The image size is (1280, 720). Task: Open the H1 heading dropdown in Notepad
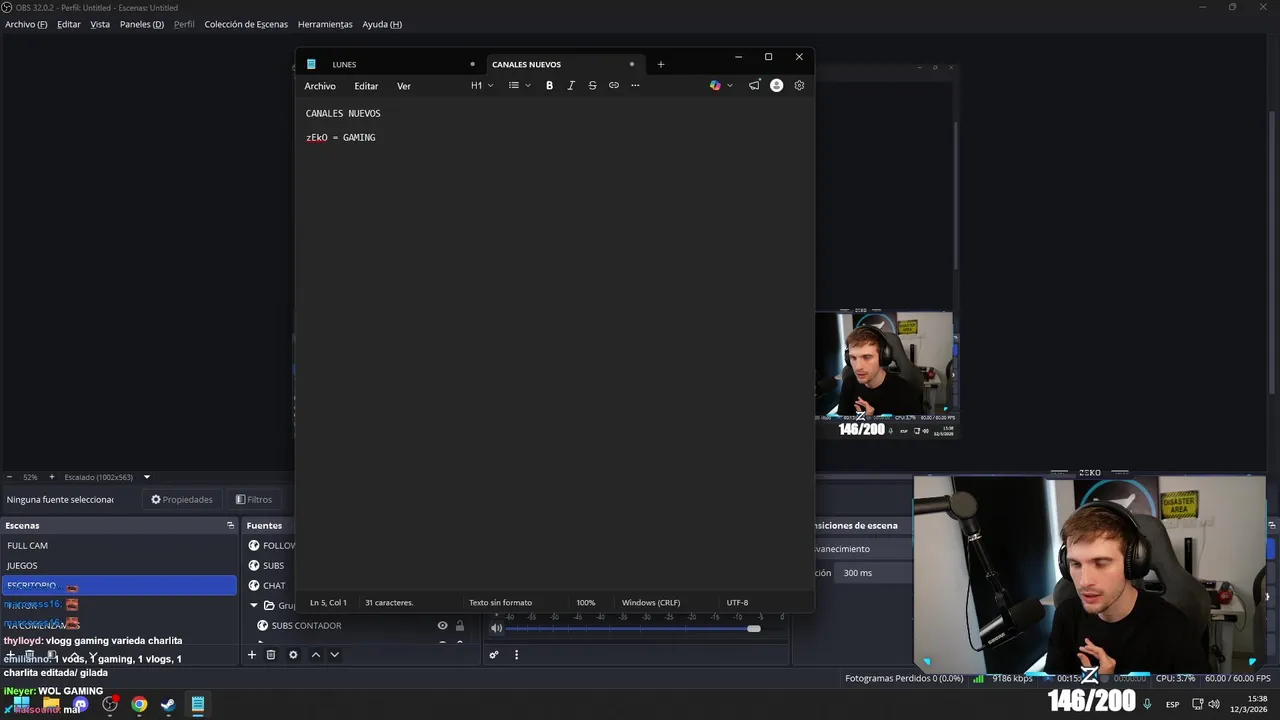[x=482, y=86]
